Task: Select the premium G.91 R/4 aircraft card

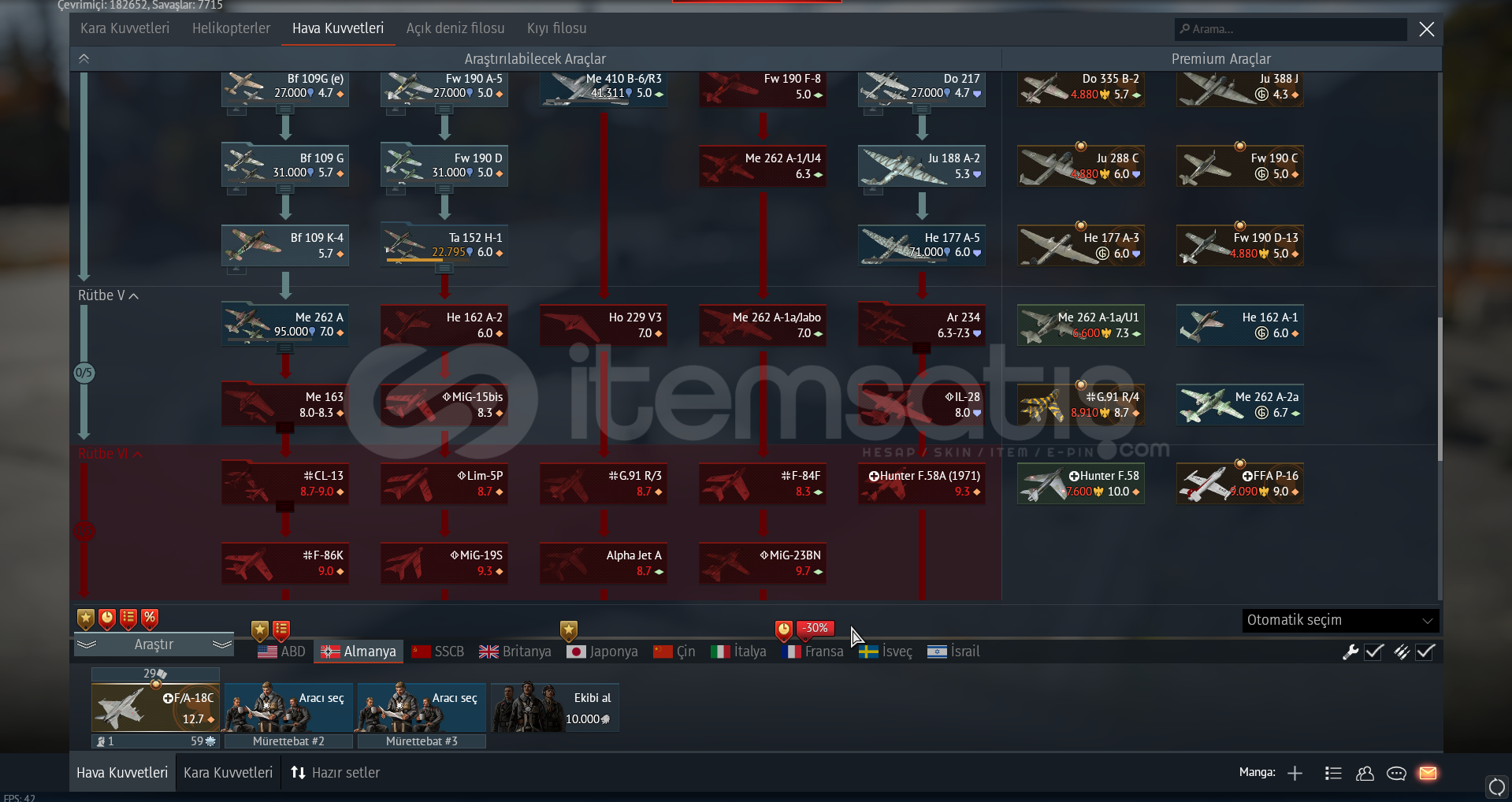Action: coord(1081,403)
